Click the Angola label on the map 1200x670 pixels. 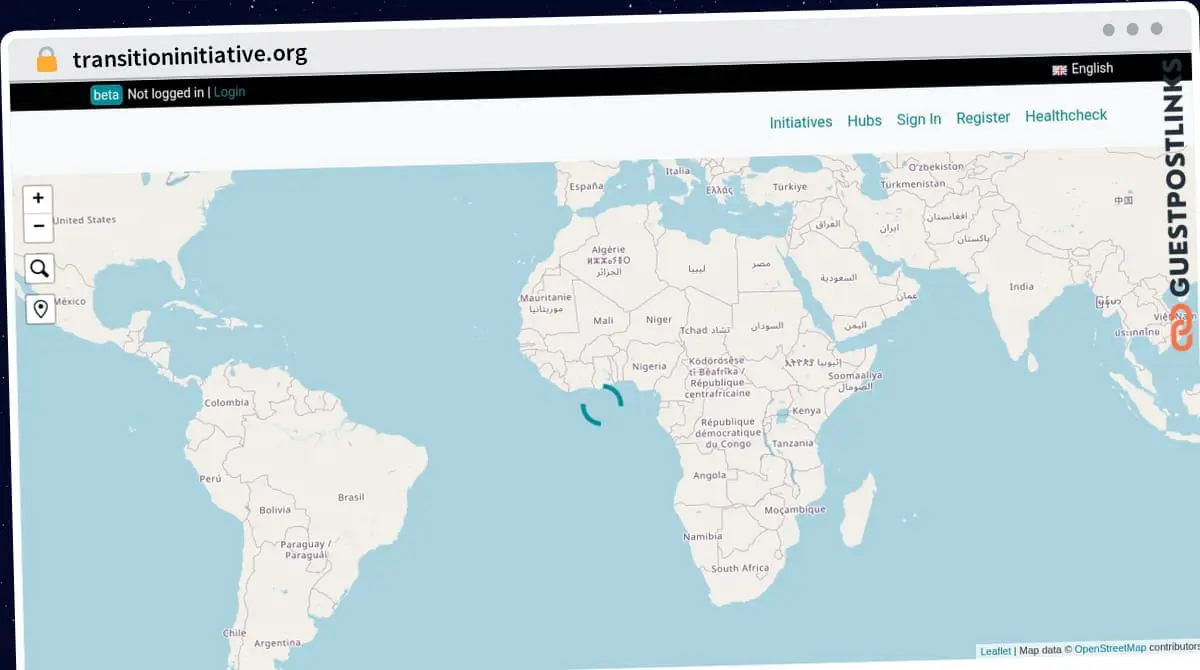709,476
